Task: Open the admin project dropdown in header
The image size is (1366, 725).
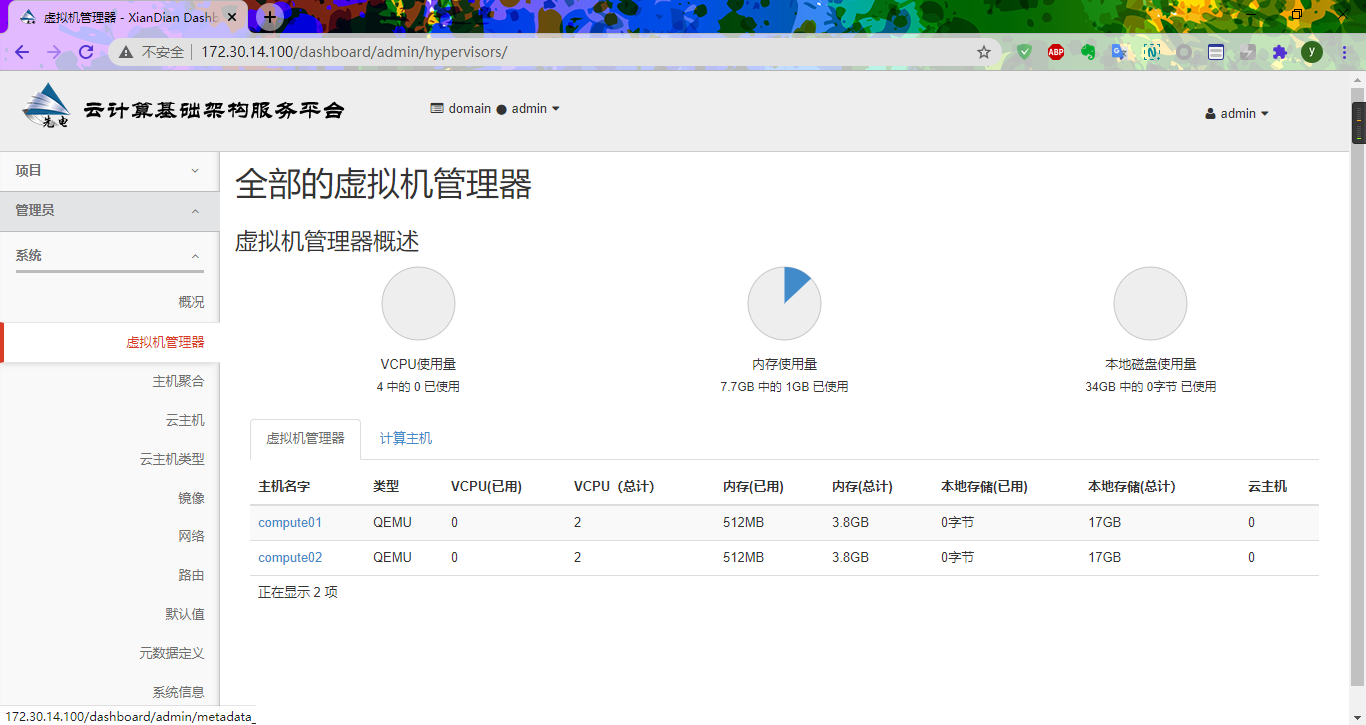Action: pyautogui.click(x=495, y=108)
